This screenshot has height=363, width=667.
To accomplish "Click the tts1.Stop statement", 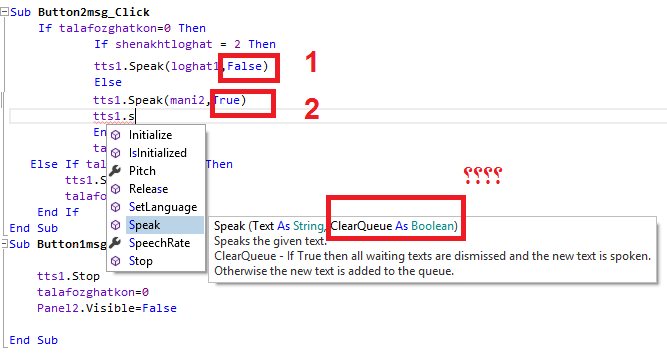I will [x=68, y=276].
